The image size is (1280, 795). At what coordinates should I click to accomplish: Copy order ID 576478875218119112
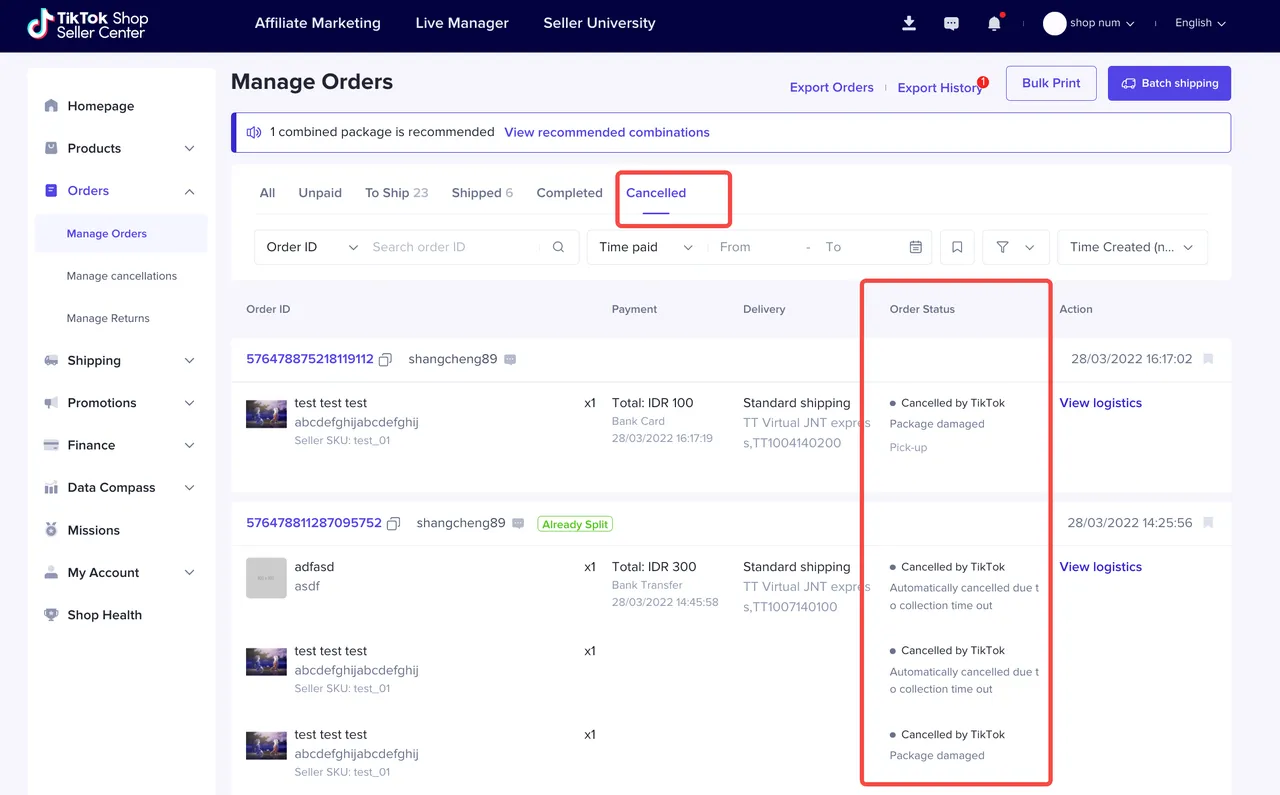[386, 359]
